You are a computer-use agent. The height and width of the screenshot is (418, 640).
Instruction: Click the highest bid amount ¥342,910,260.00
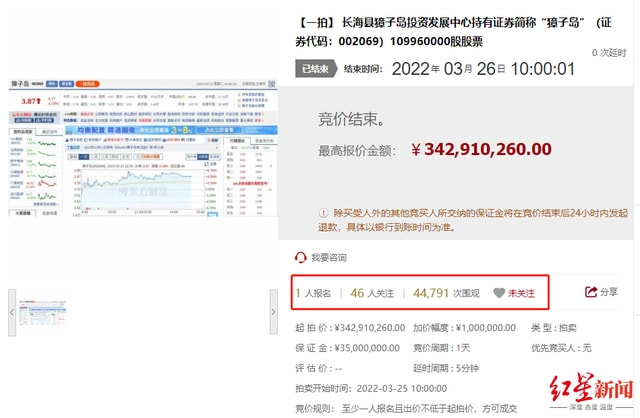coord(488,149)
